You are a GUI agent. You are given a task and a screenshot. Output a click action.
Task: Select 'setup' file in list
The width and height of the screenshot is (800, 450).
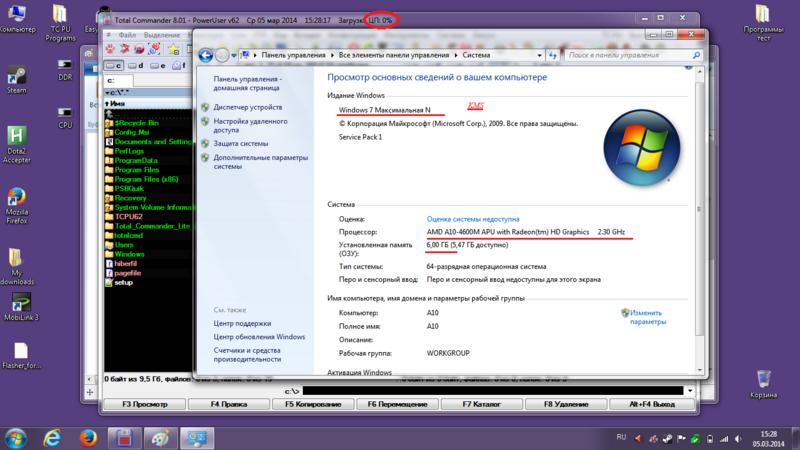123,282
